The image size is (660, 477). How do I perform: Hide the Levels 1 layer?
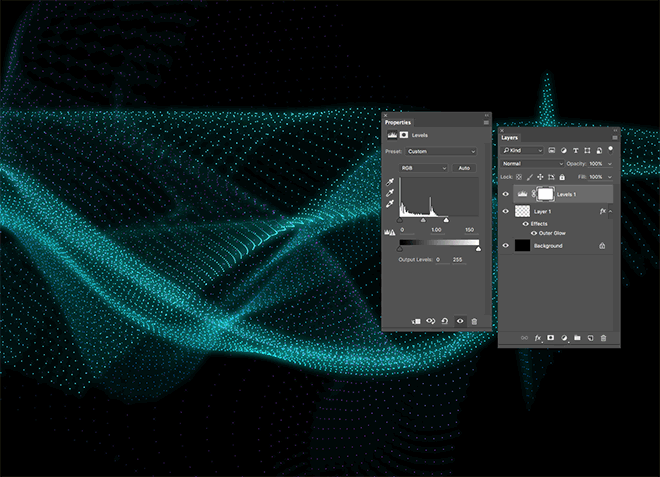[x=506, y=194]
